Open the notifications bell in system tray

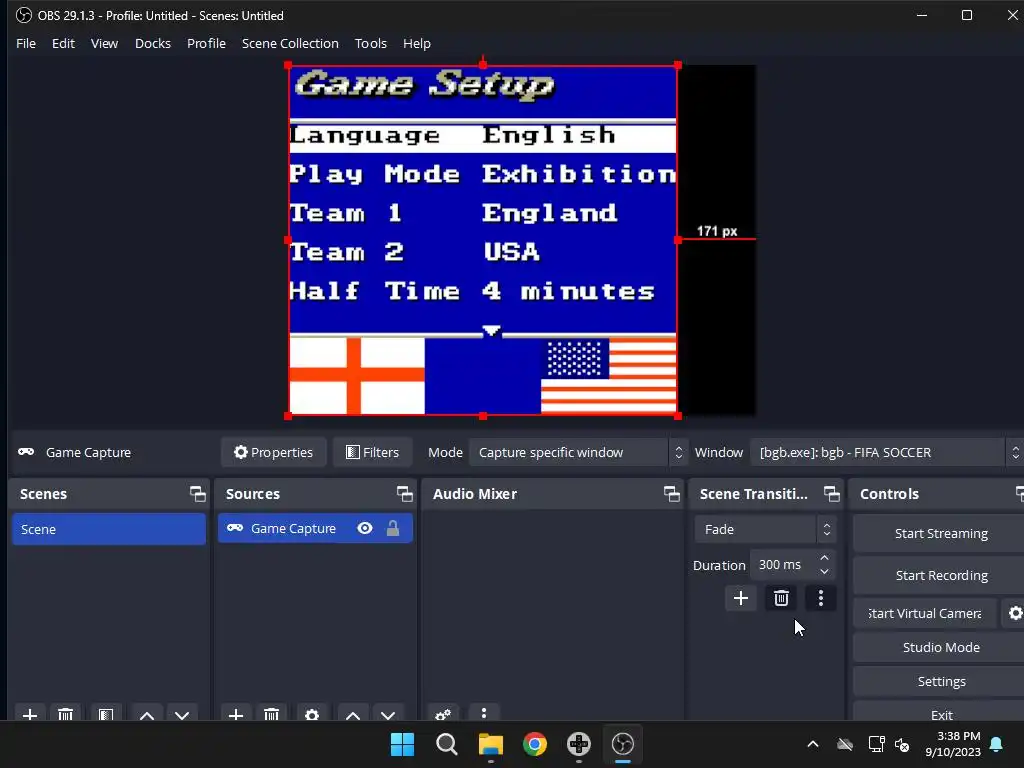(996, 744)
